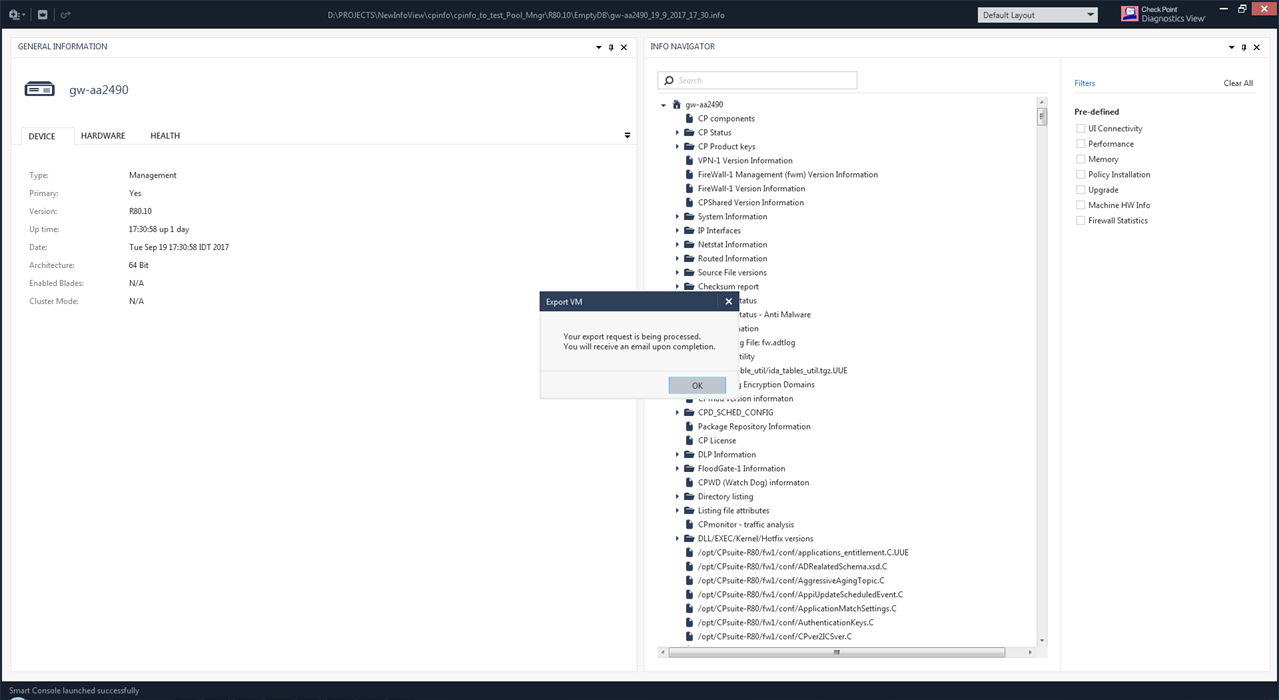Click the folder icon next to CP Status
The height and width of the screenshot is (700, 1279).
[x=689, y=132]
